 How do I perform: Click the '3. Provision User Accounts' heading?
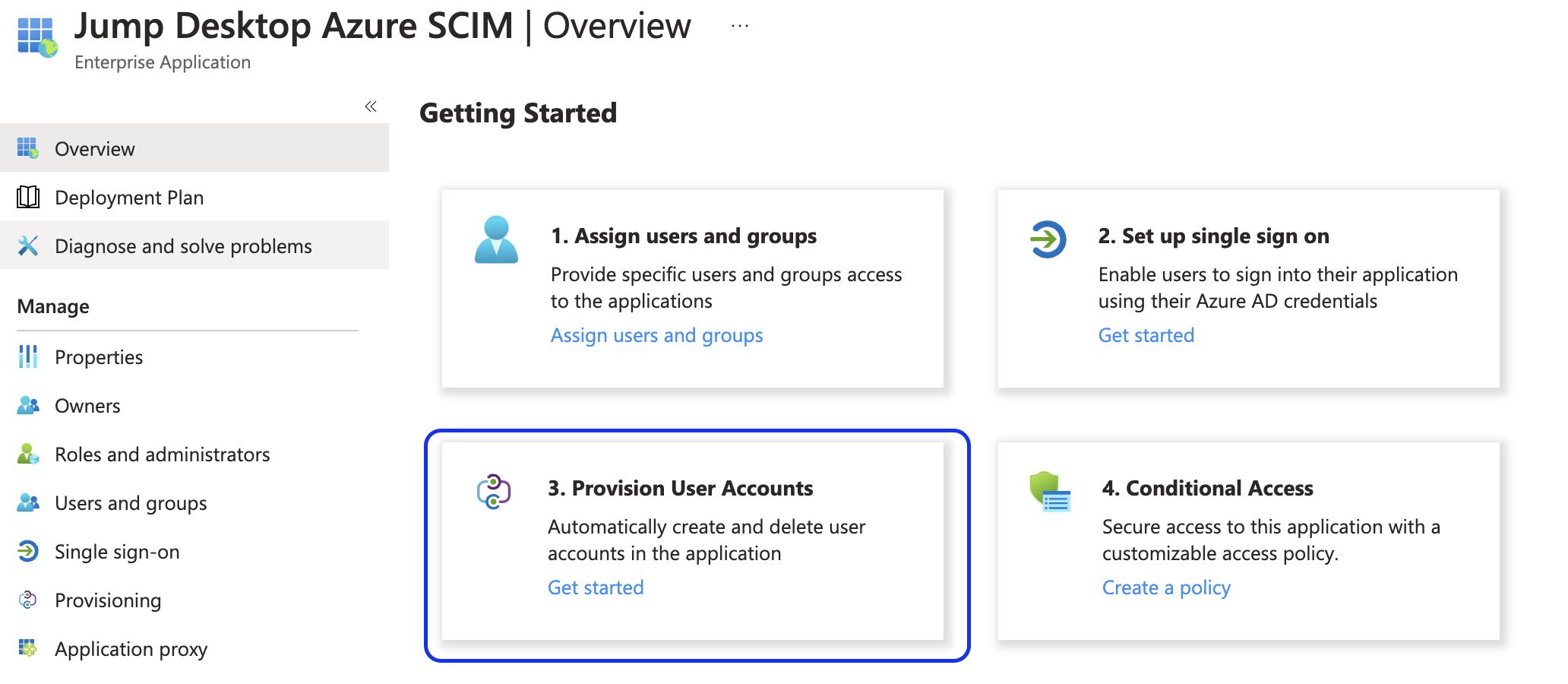pos(681,488)
